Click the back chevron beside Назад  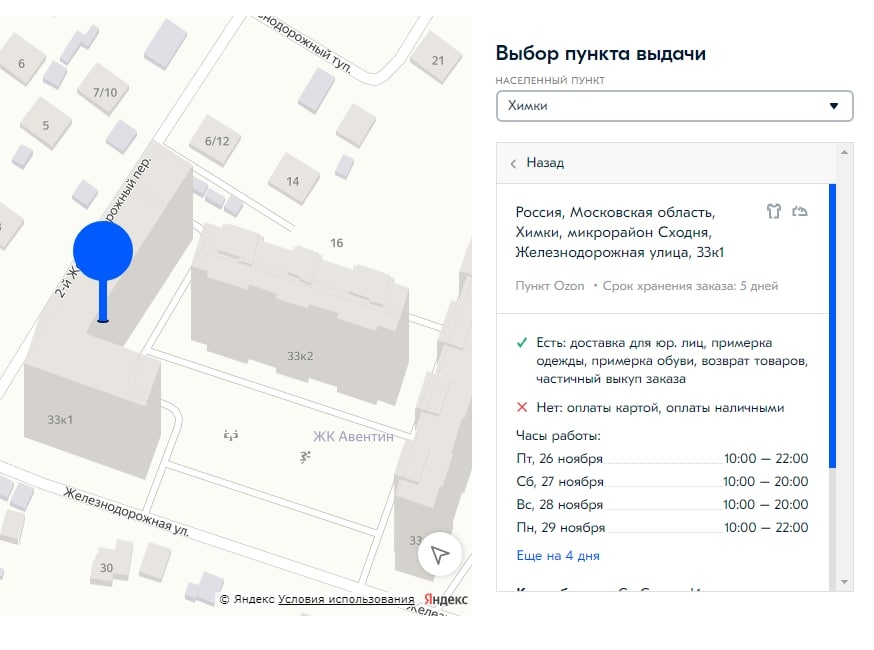point(513,163)
